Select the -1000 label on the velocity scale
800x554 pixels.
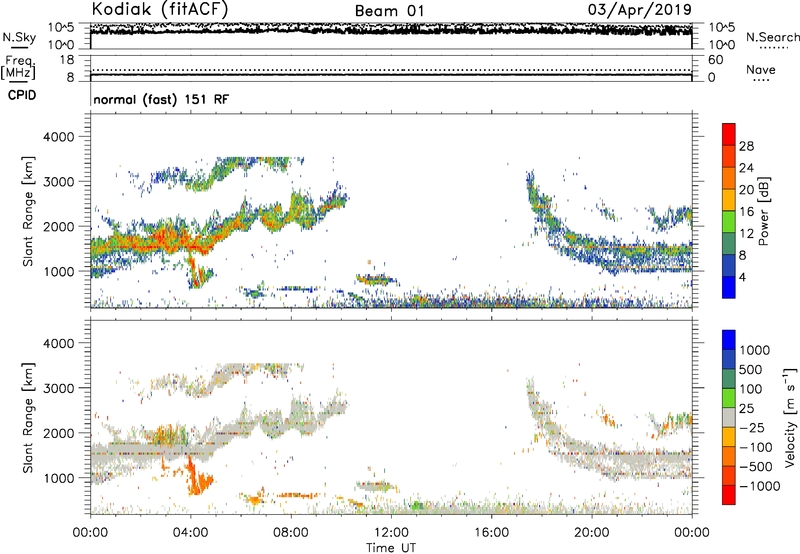pos(760,486)
